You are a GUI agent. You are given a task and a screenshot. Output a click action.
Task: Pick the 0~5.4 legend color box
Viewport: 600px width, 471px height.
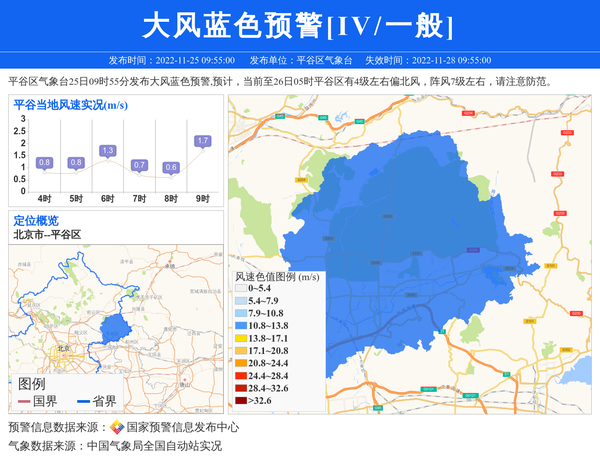coord(240,289)
